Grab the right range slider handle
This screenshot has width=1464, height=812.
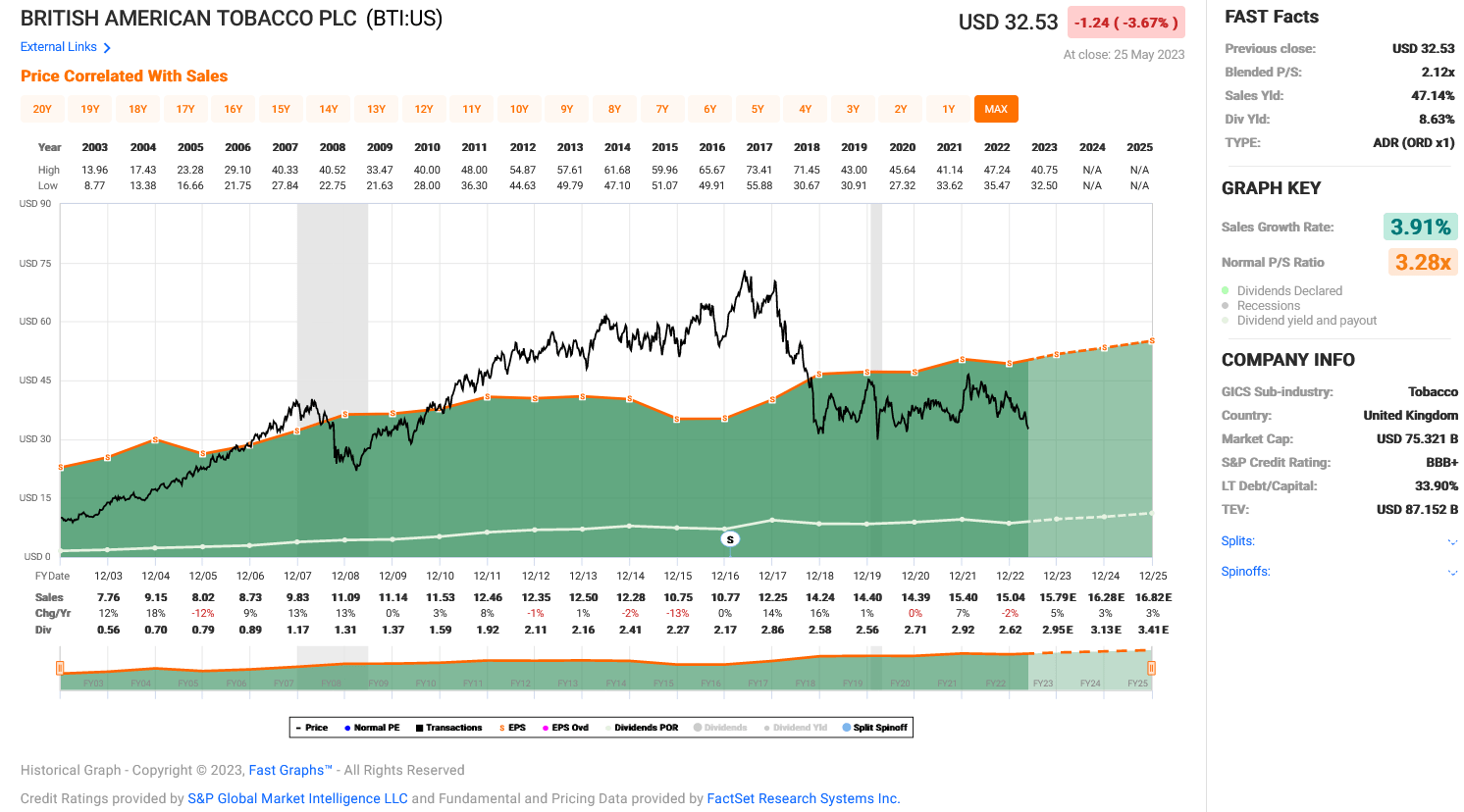(x=1151, y=668)
